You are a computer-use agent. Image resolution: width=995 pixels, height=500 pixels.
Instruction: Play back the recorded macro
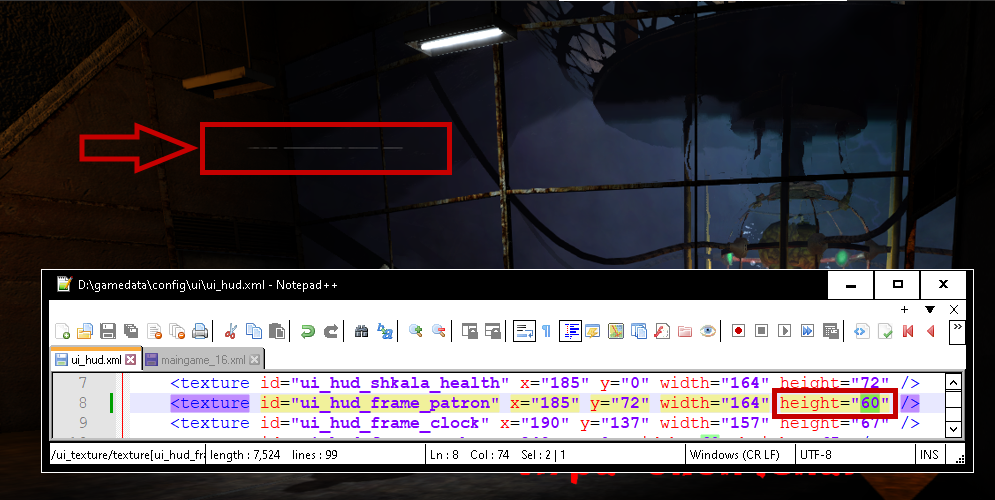click(784, 331)
